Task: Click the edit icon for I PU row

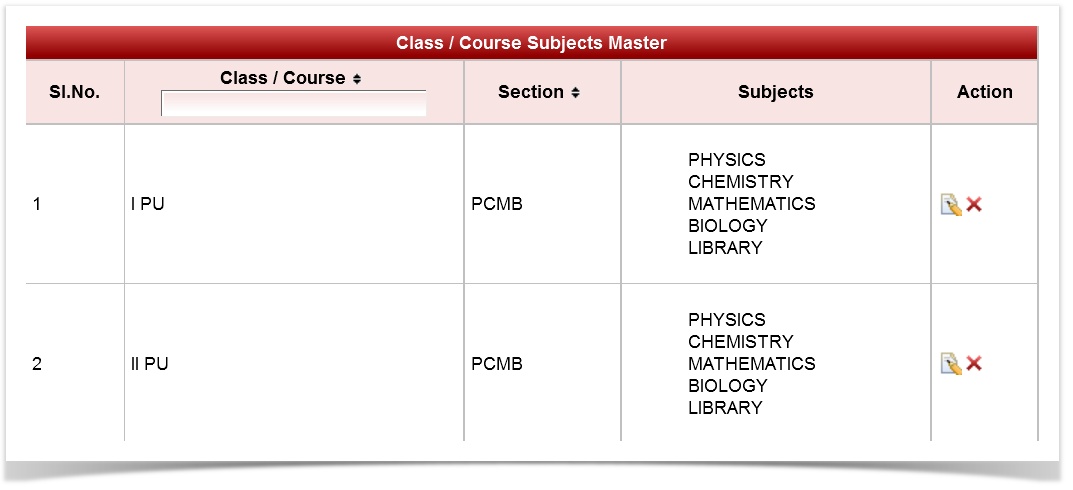Action: pyautogui.click(x=950, y=204)
